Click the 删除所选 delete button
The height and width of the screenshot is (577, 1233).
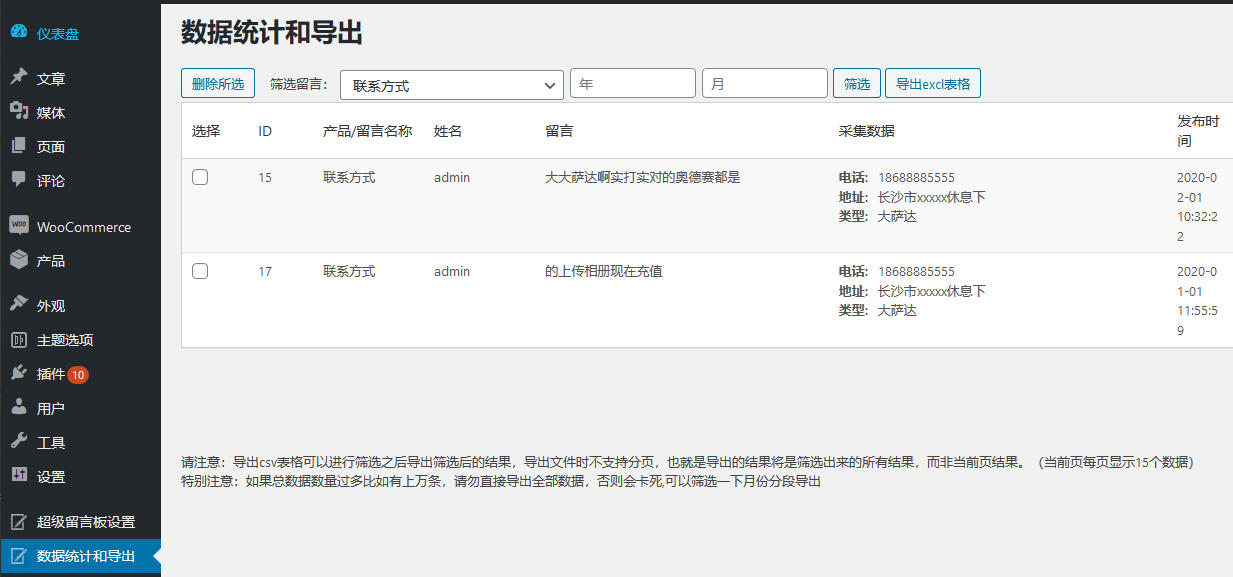(217, 83)
